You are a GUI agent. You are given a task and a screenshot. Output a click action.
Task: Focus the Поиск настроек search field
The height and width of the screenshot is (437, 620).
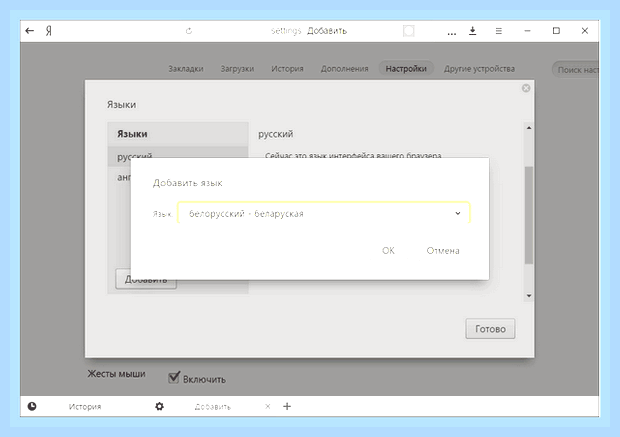point(576,70)
